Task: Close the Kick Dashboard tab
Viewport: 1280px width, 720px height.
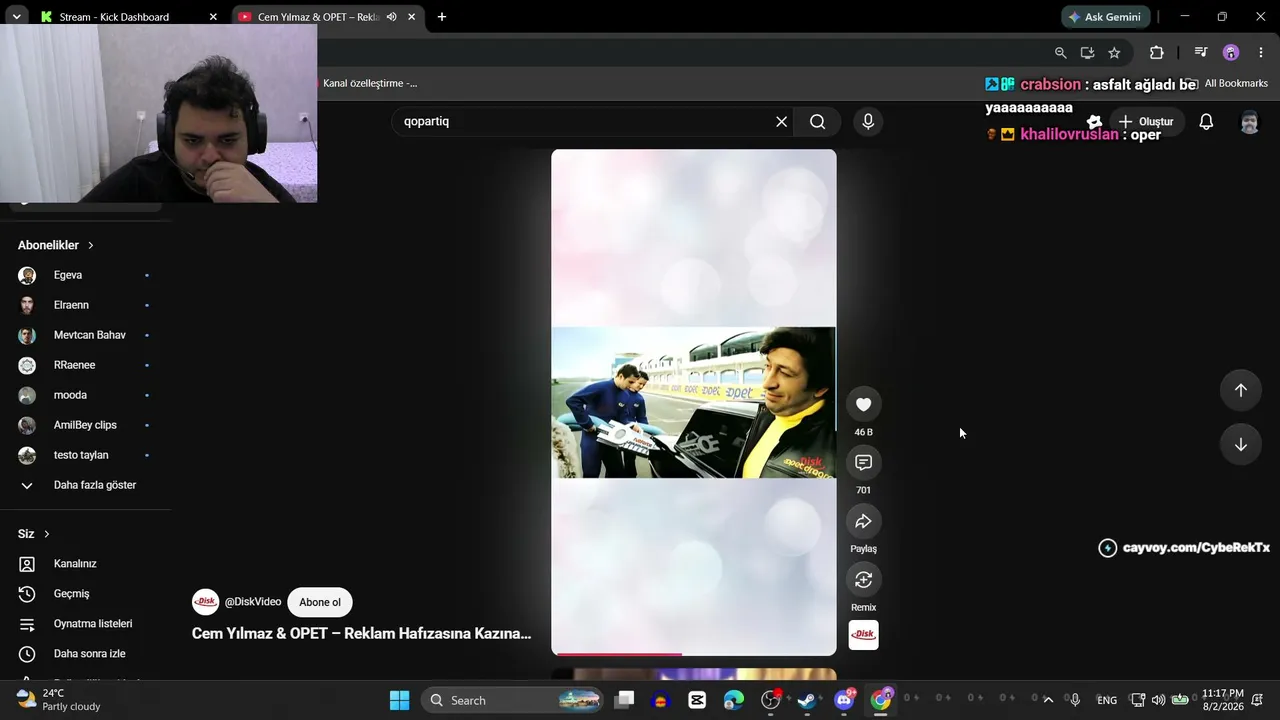Action: tap(212, 17)
